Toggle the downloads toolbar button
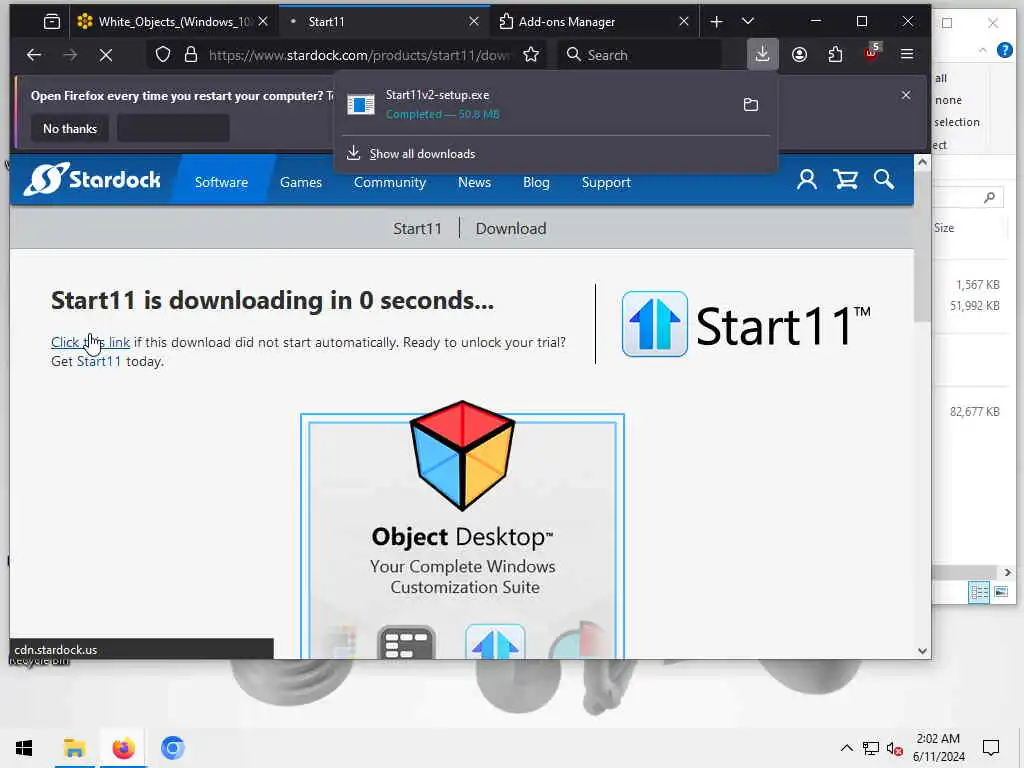Screen dimensions: 1024x768 [762, 54]
